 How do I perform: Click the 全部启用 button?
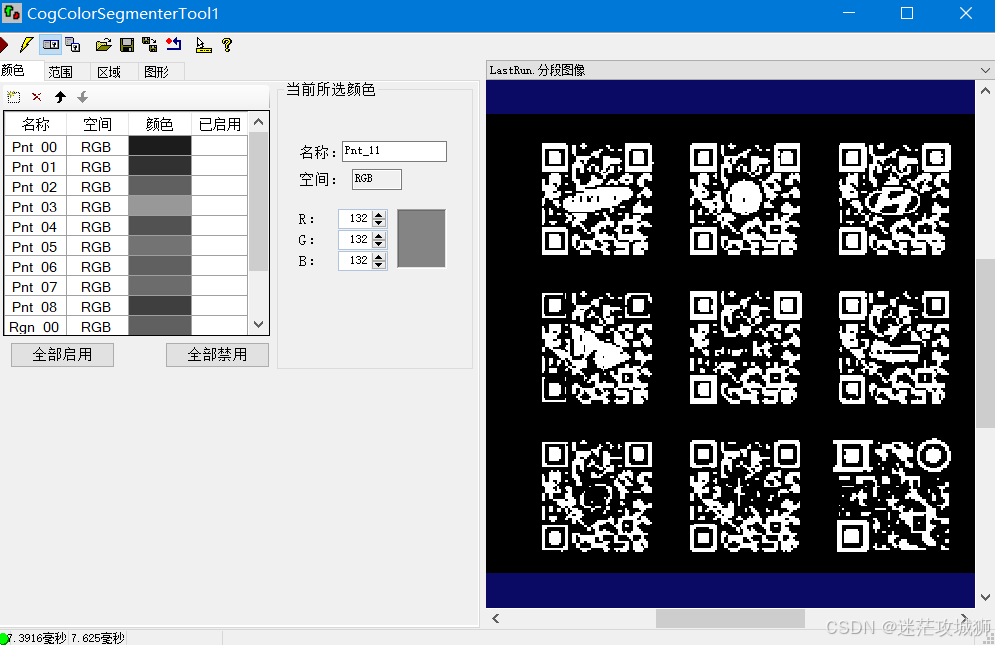coord(62,355)
